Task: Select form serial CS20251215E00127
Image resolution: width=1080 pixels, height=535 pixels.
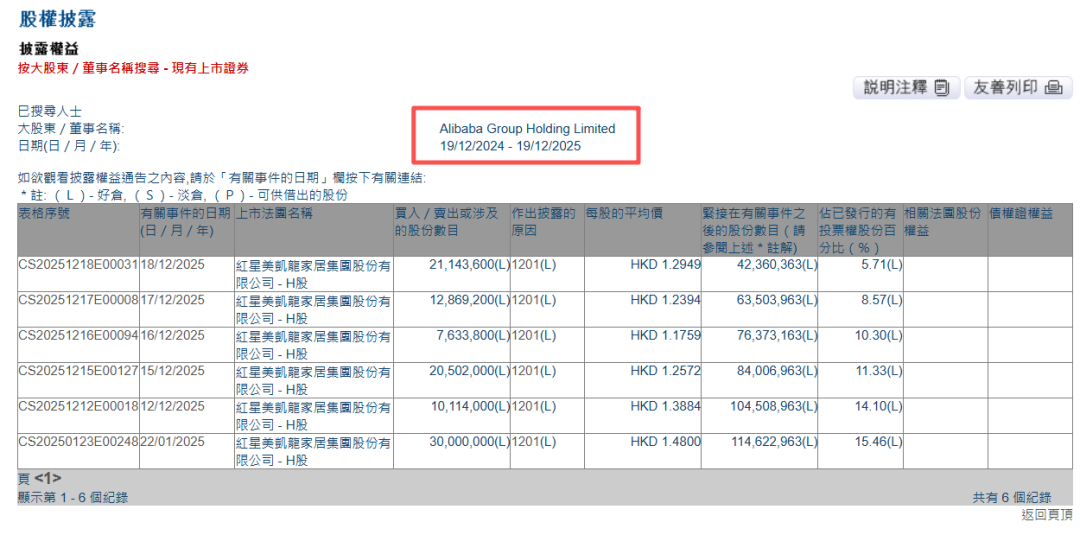Action: click(79, 371)
